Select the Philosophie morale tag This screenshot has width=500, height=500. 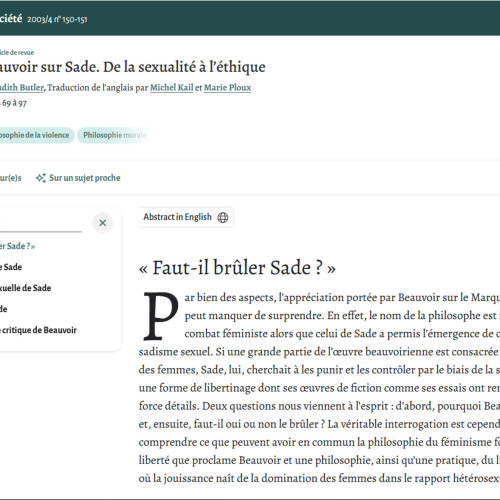click(113, 135)
